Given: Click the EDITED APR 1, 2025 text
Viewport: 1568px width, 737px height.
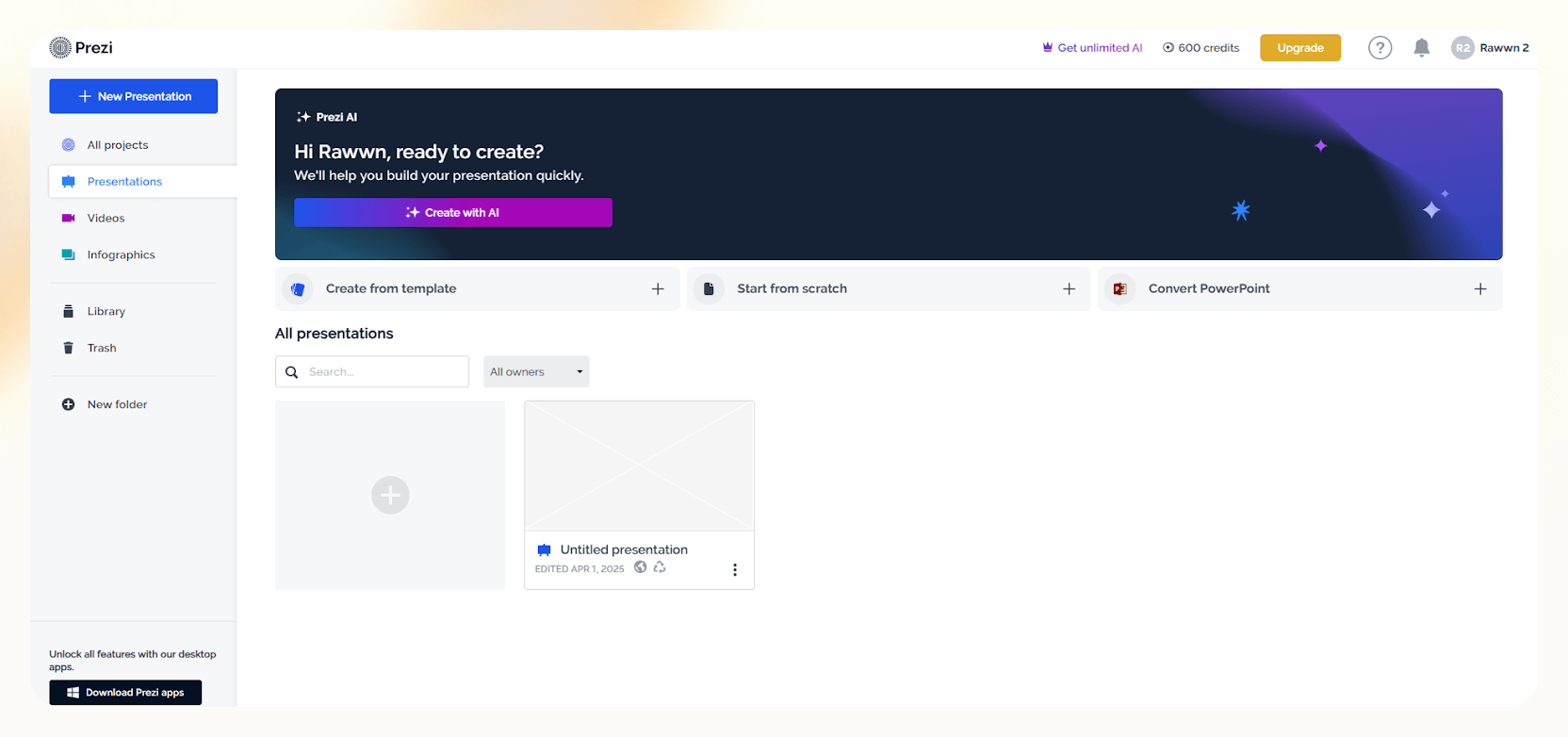Looking at the screenshot, I should pyautogui.click(x=580, y=569).
